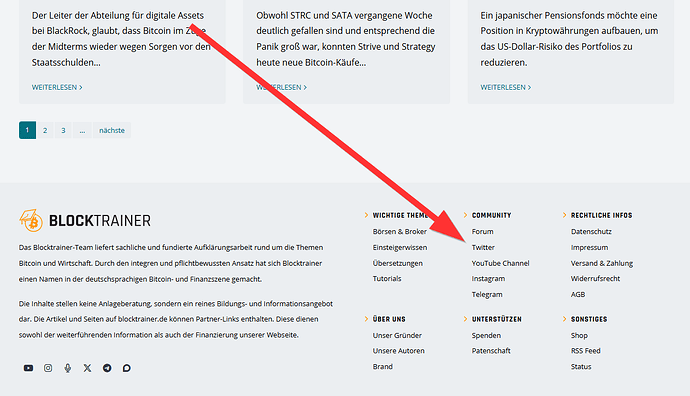Click the Blocktrainer logo
The height and width of the screenshot is (396, 690).
coord(84,220)
